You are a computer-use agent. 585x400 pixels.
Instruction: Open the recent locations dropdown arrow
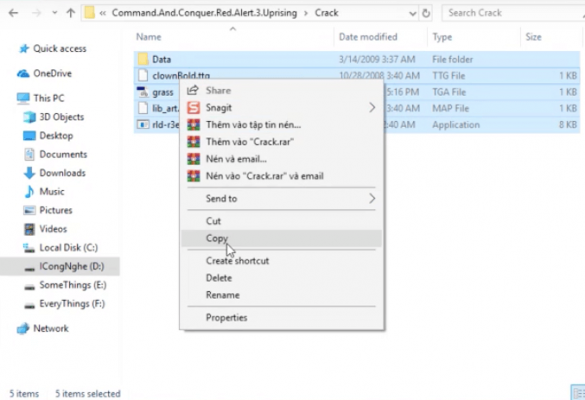click(x=55, y=13)
